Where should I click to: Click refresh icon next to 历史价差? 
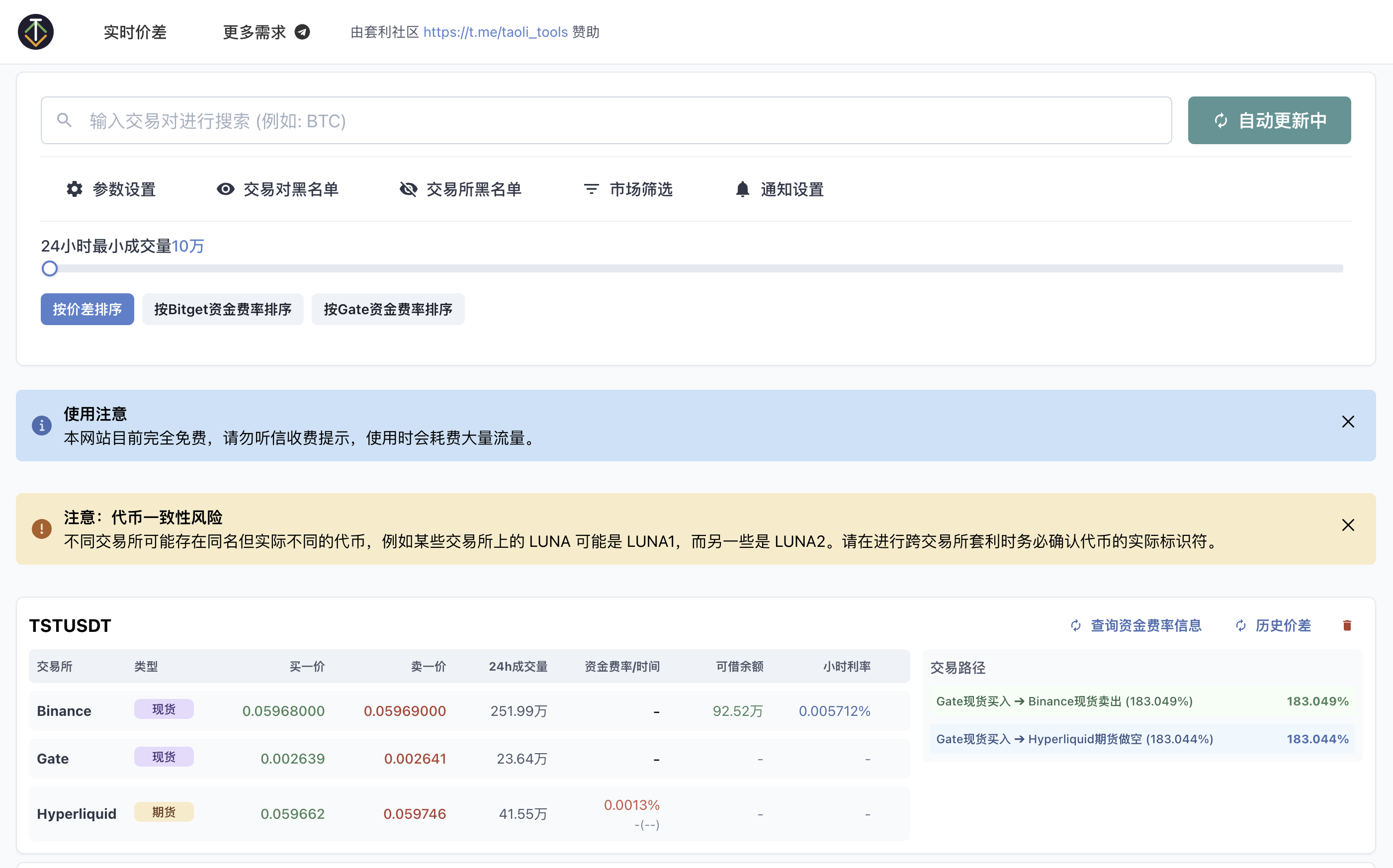click(x=1241, y=625)
